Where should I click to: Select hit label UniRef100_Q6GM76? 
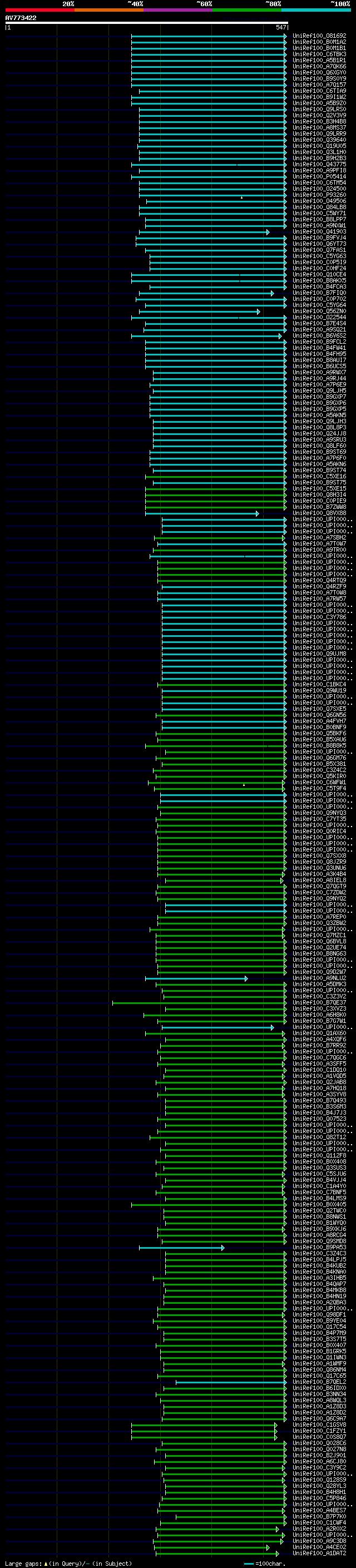coord(319,758)
